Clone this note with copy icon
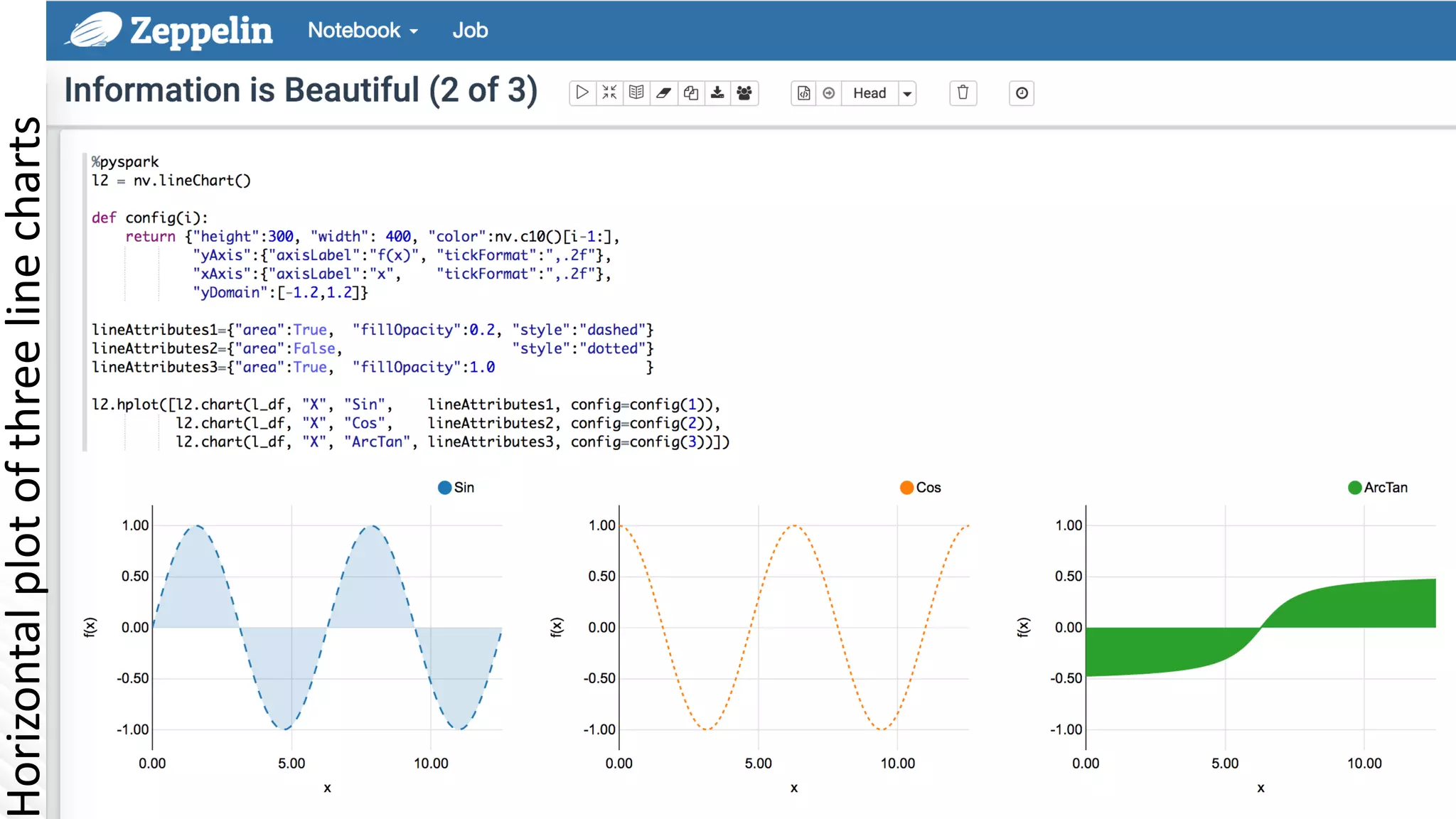 (x=690, y=93)
